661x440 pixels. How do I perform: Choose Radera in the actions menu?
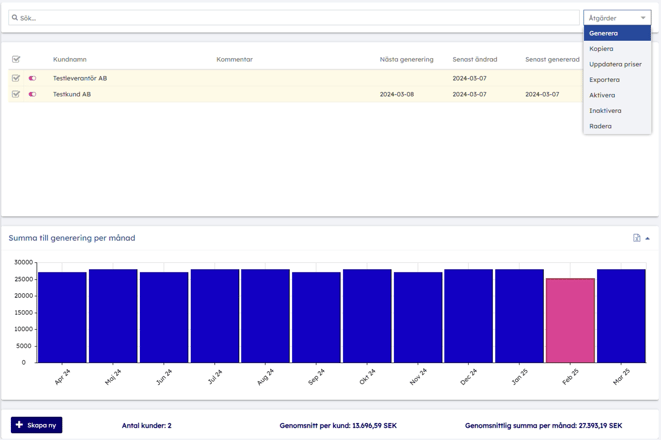point(600,126)
